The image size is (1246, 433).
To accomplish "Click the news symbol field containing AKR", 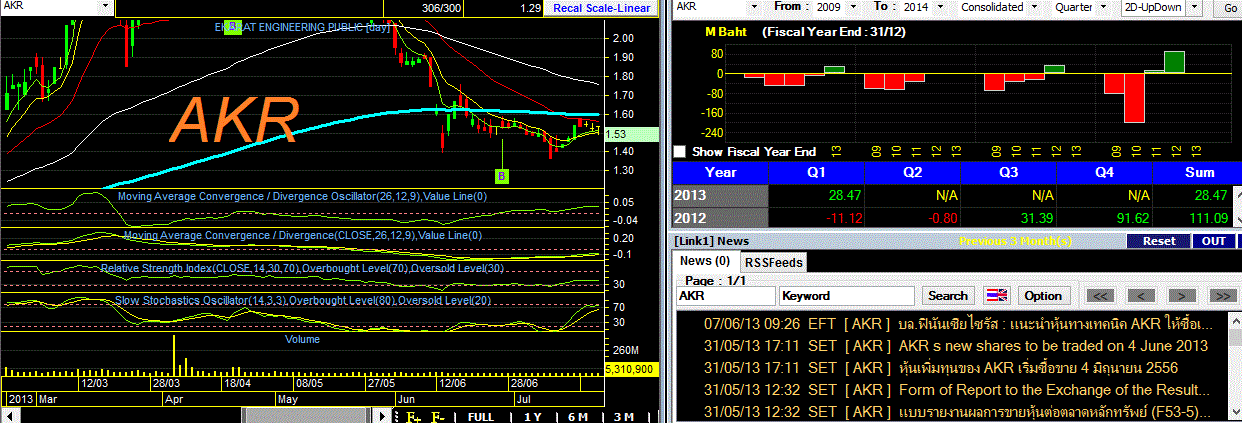I will [x=725, y=296].
